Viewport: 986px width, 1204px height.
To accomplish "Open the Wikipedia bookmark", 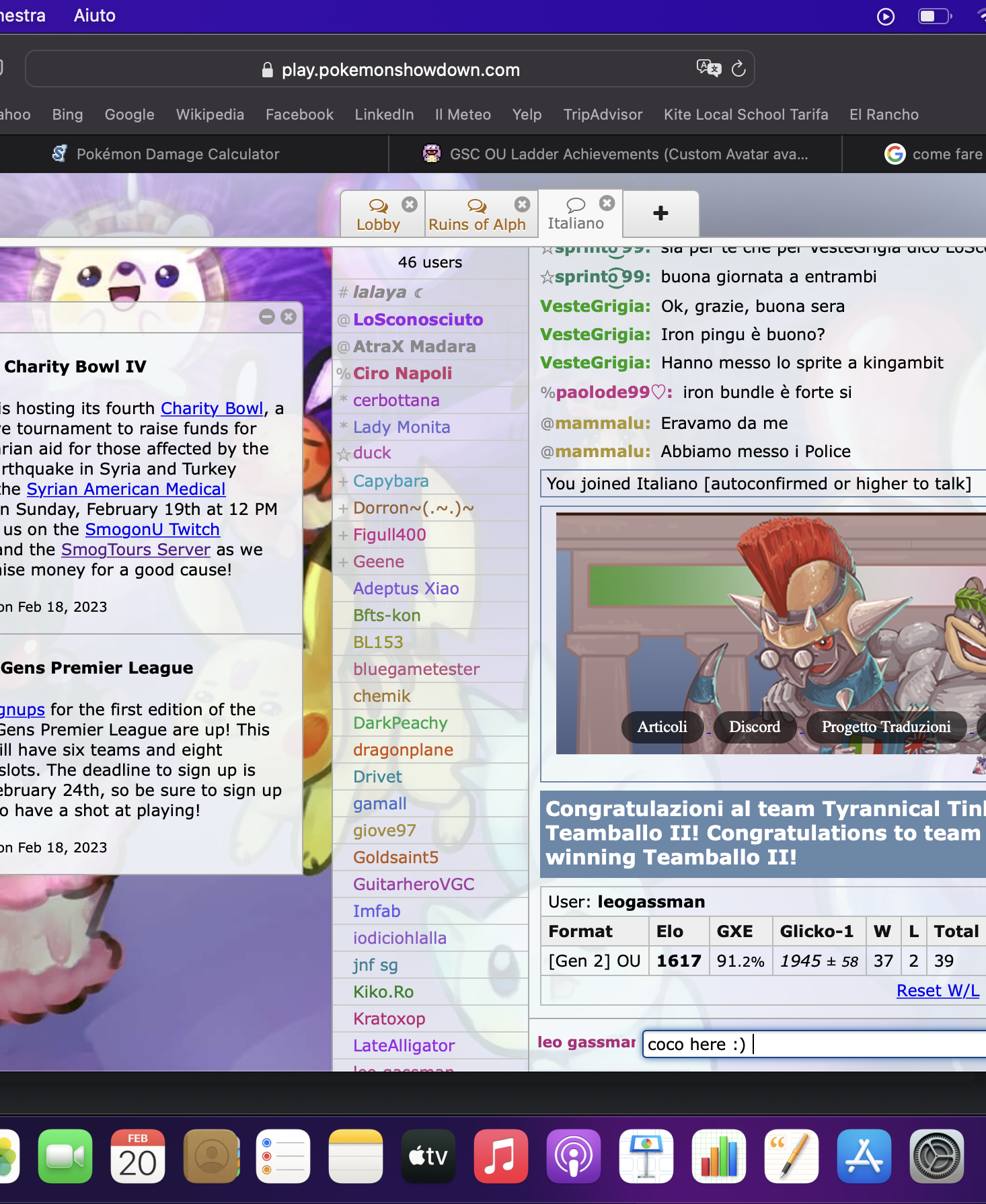I will click(210, 114).
